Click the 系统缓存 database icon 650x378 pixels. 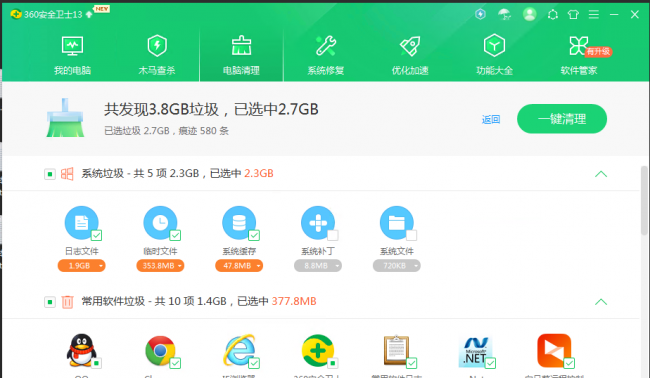click(x=239, y=223)
